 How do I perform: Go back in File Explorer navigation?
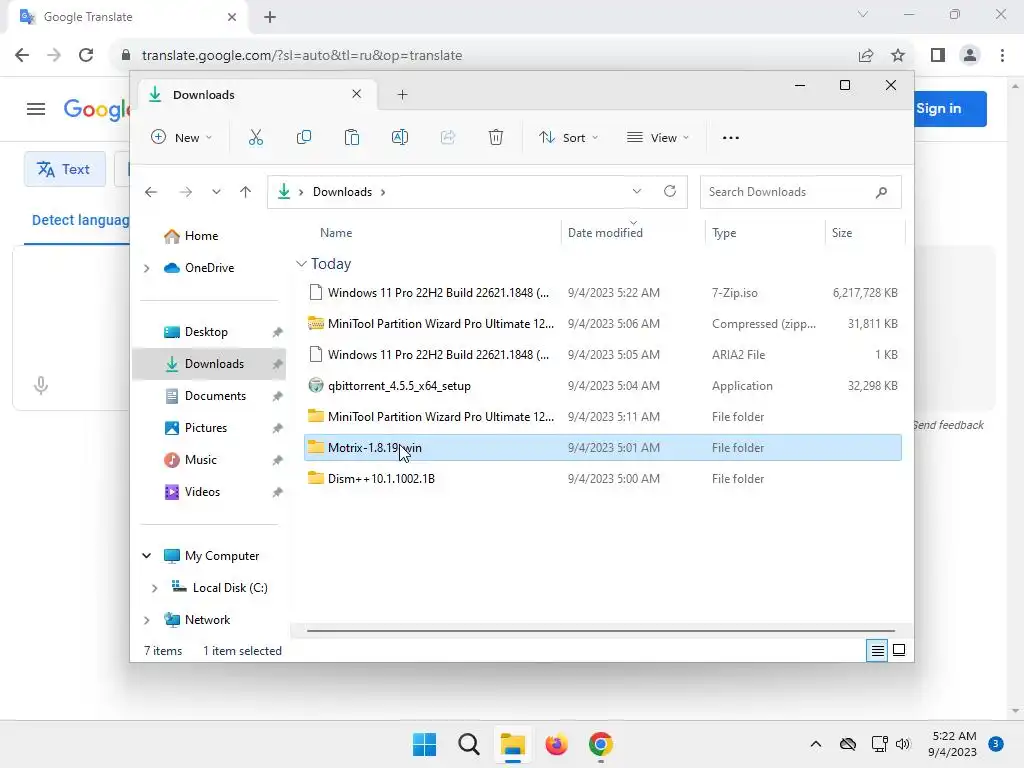tap(151, 192)
